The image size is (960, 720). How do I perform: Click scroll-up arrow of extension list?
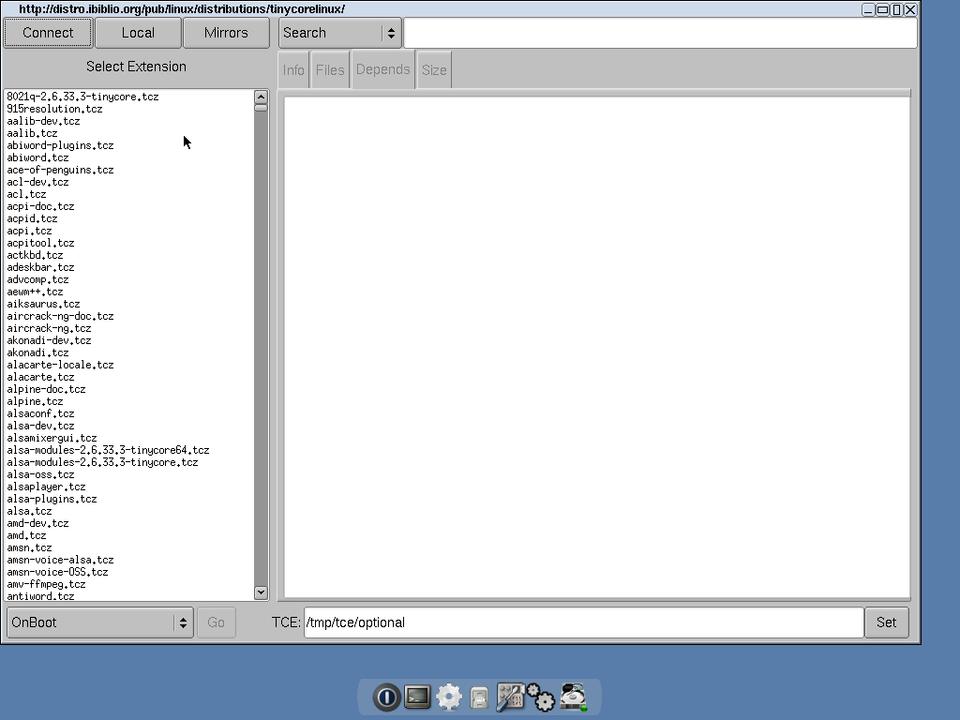click(x=261, y=97)
